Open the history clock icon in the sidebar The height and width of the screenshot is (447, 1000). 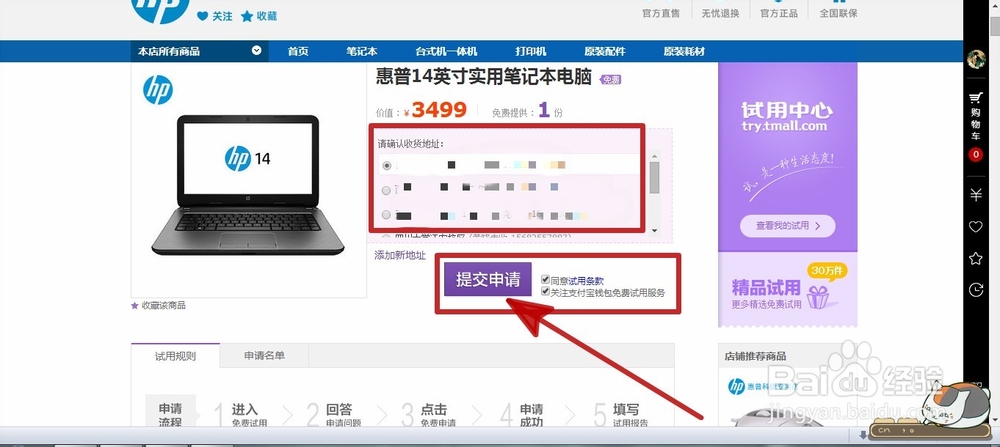pos(976,290)
